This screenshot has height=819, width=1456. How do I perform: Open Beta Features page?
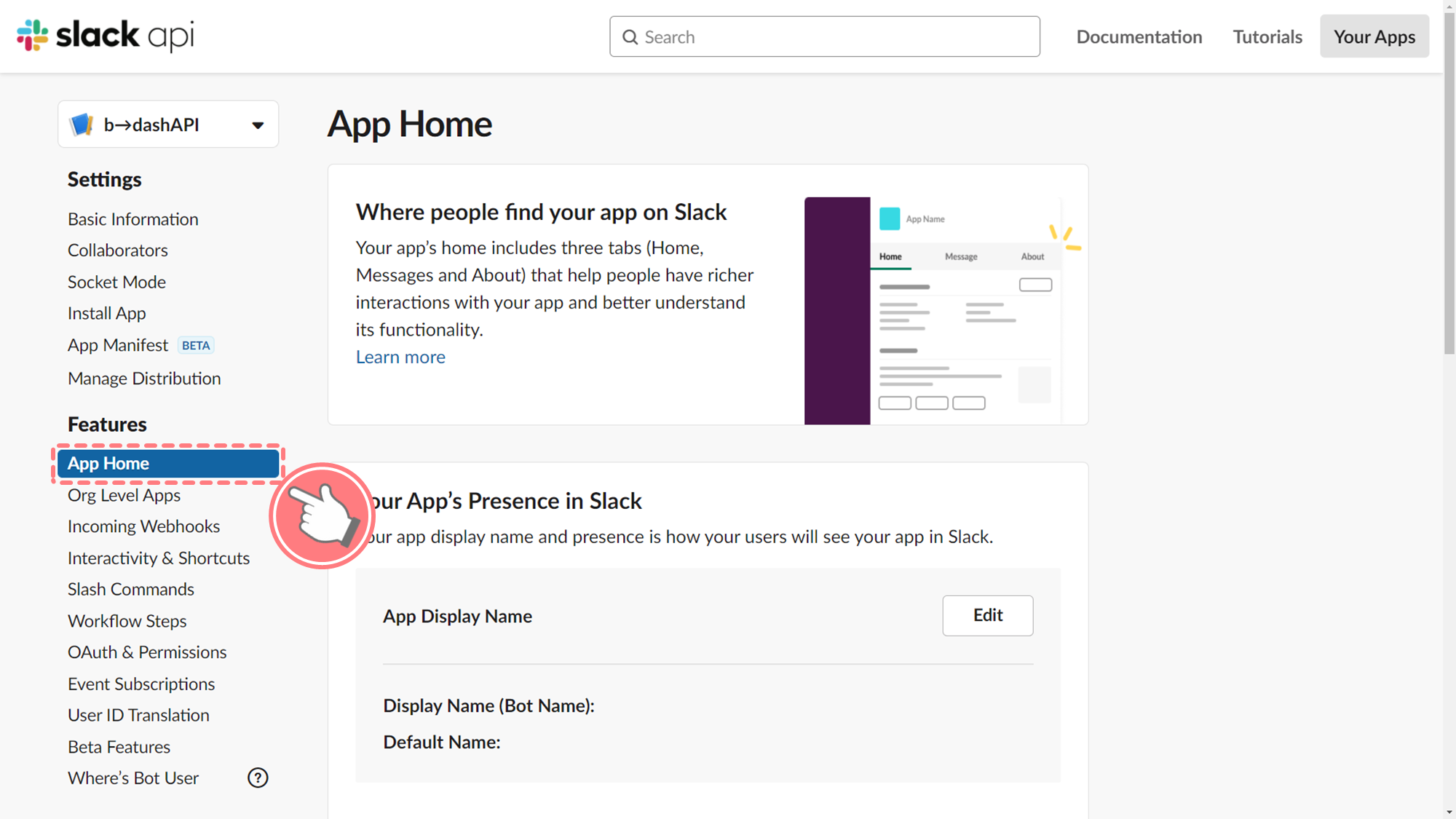(119, 747)
